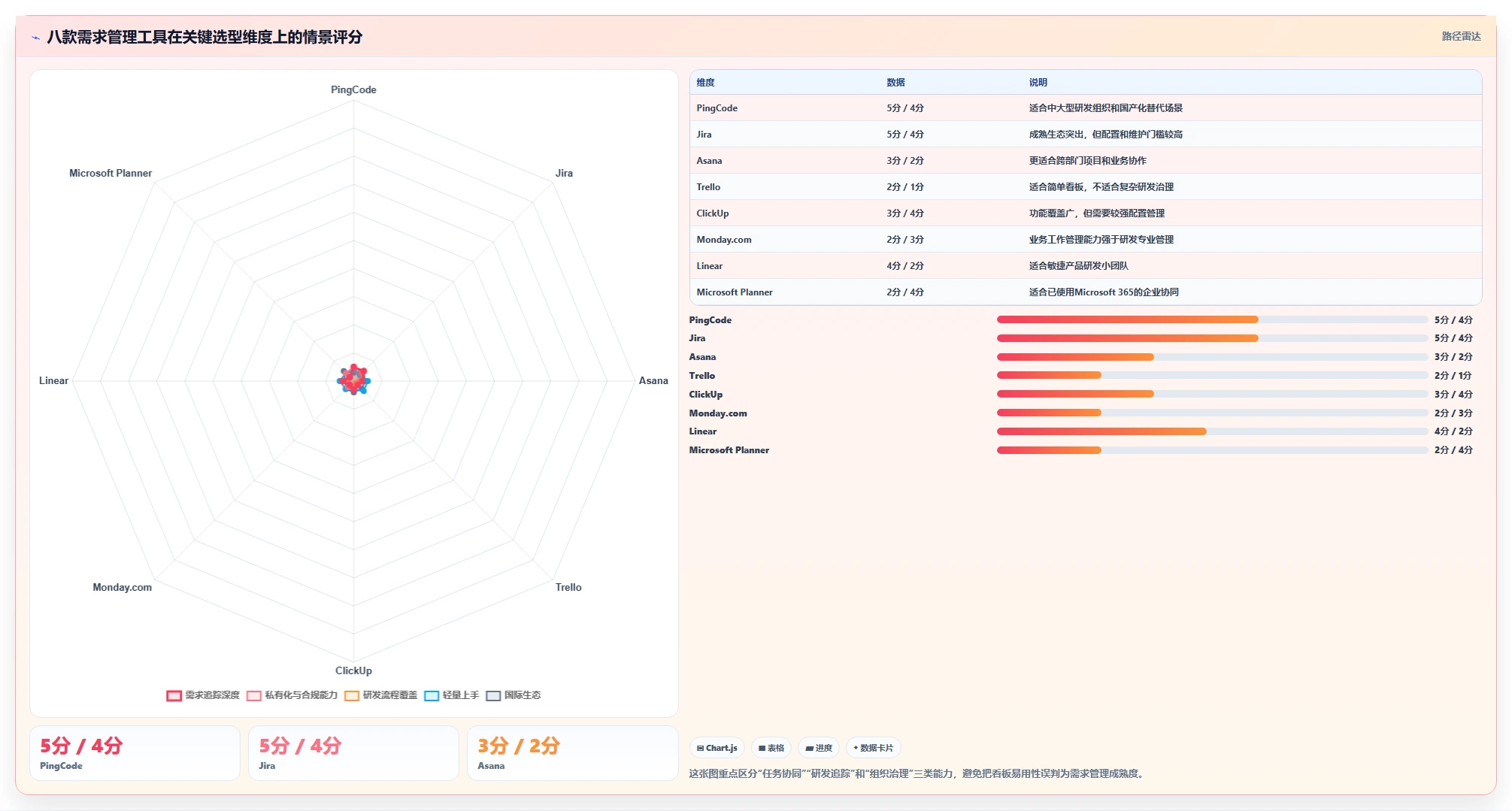Screen dimensions: 1512x811
Task: Toggle the 研发流程覆盖 legend series
Action: [380, 695]
